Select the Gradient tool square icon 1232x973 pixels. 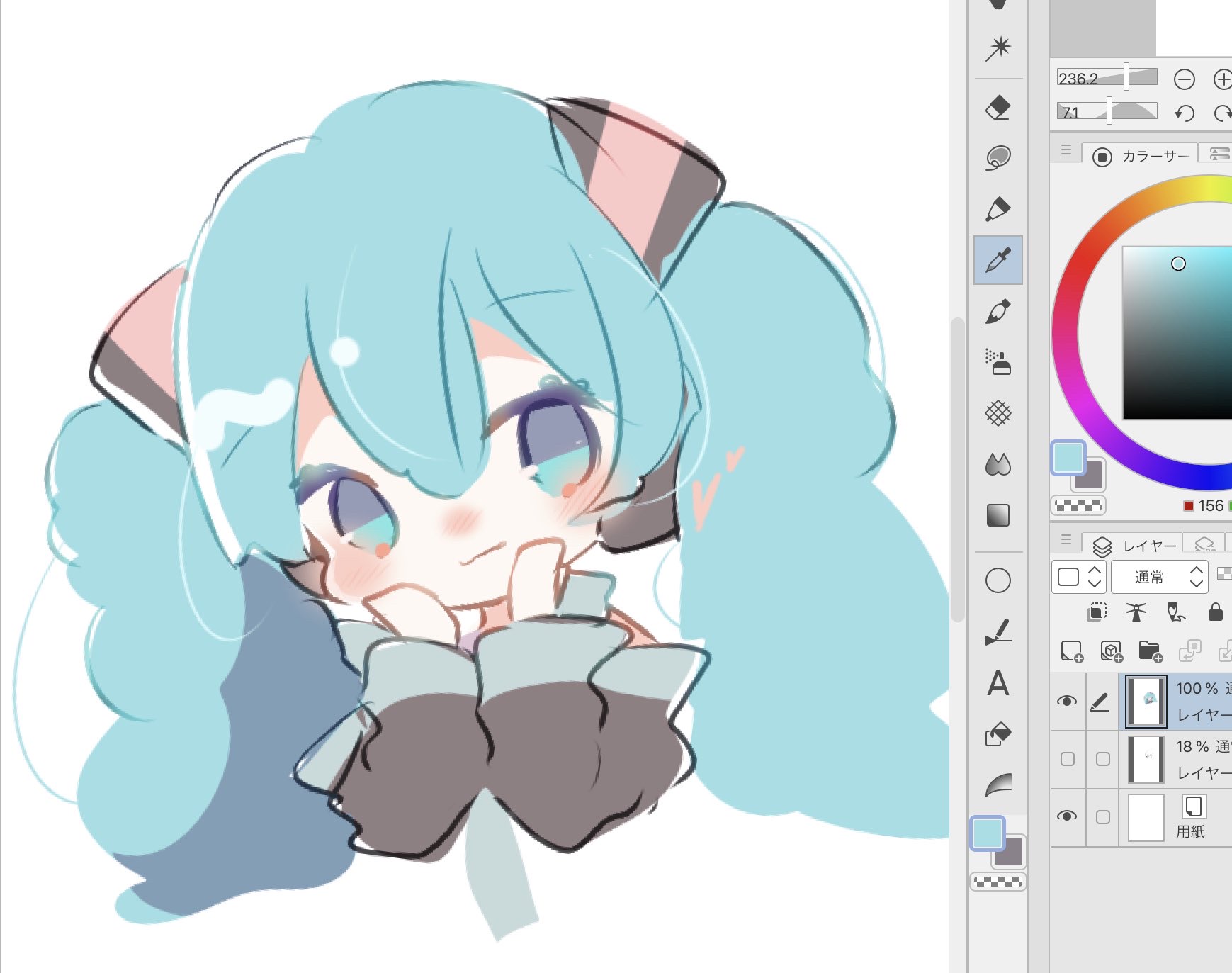(x=998, y=515)
